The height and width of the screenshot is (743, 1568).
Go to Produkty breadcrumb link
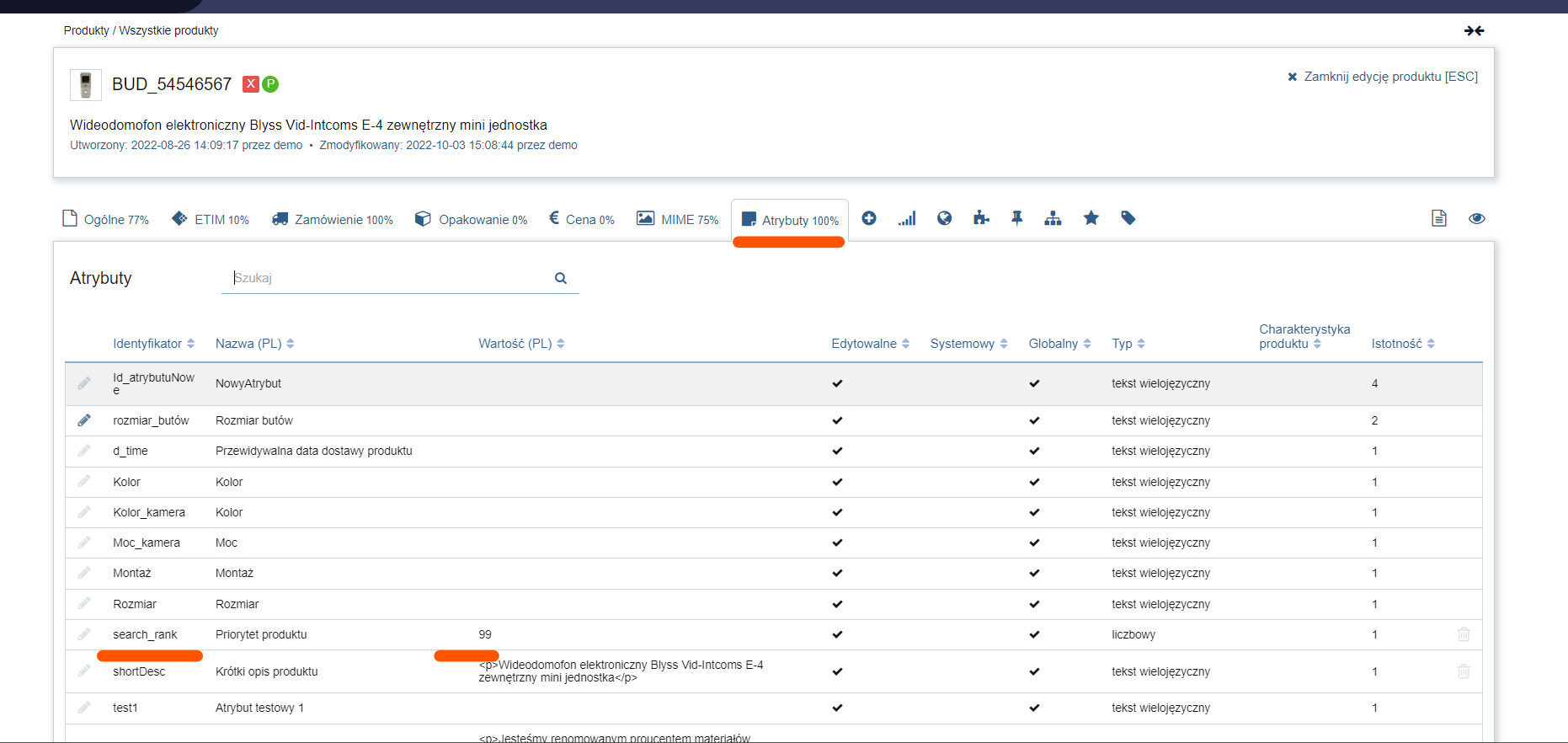coord(87,30)
